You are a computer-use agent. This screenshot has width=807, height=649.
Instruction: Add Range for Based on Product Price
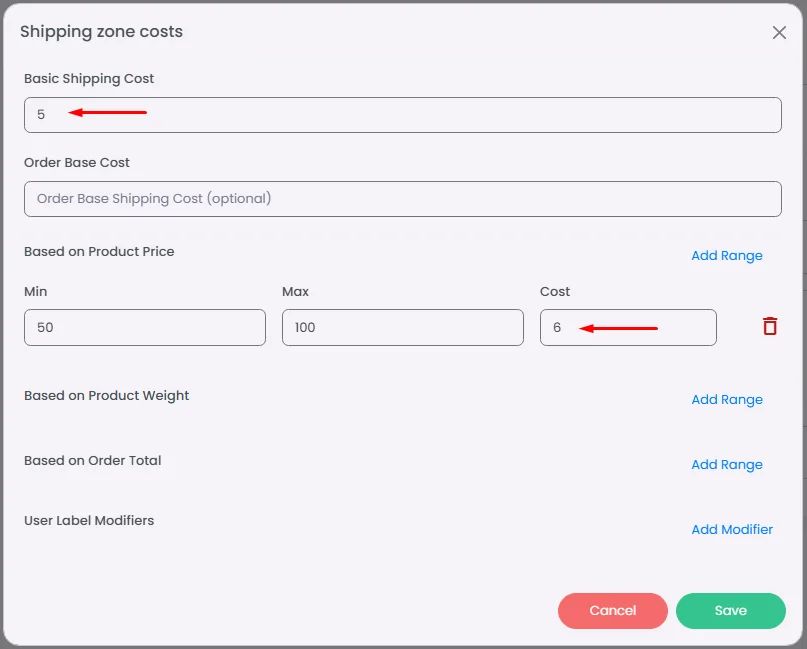point(727,255)
